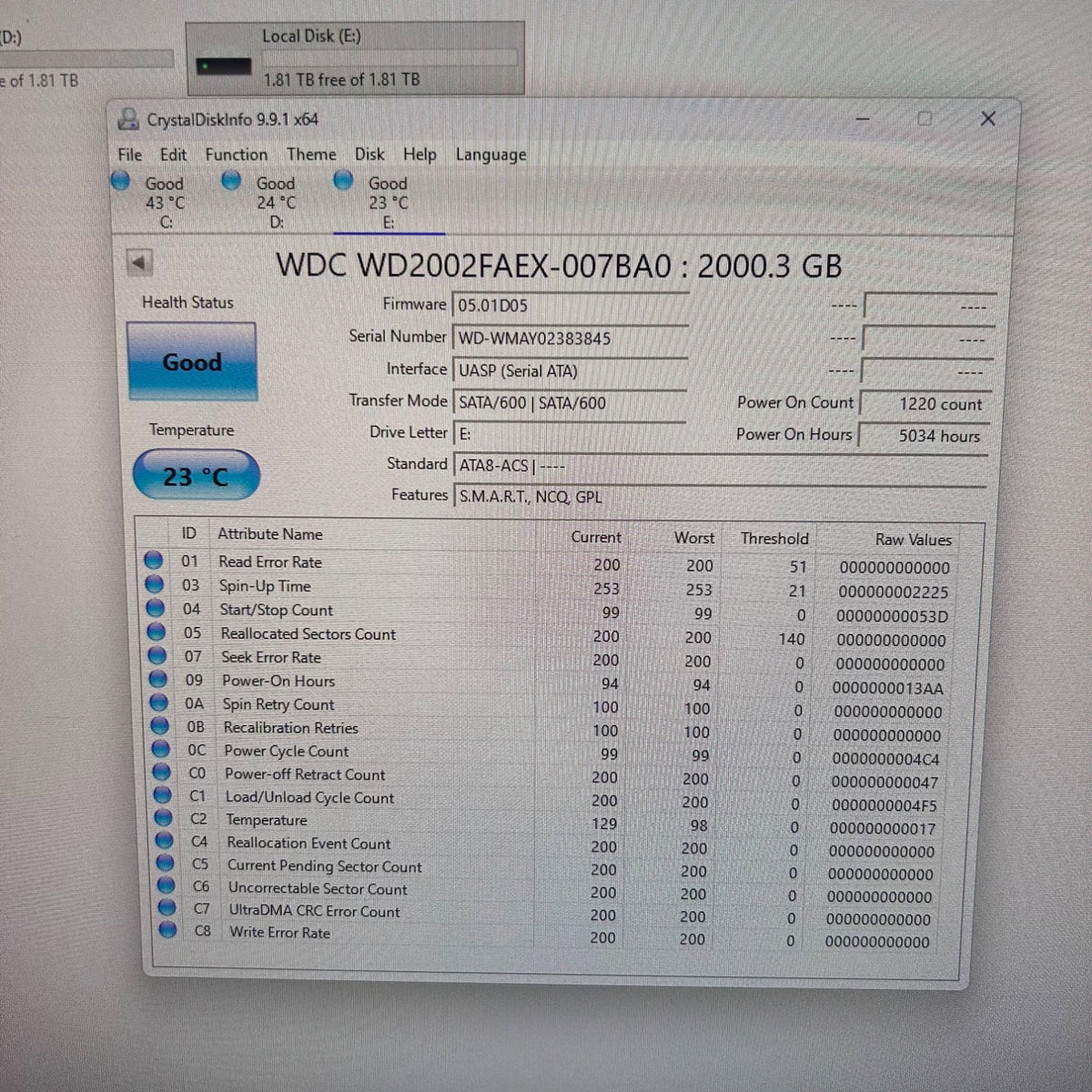Image resolution: width=1092 pixels, height=1092 pixels.
Task: Click the status orb of Current Pending Sector Count
Action: tap(166, 862)
